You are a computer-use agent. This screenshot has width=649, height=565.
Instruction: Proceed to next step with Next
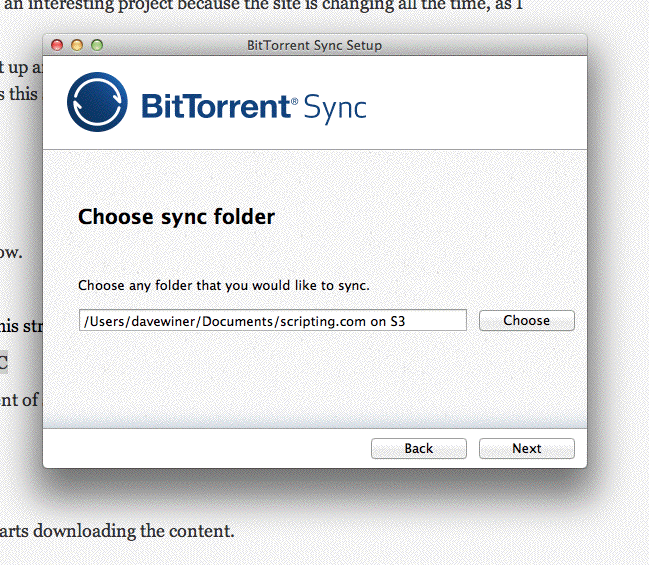click(x=526, y=449)
